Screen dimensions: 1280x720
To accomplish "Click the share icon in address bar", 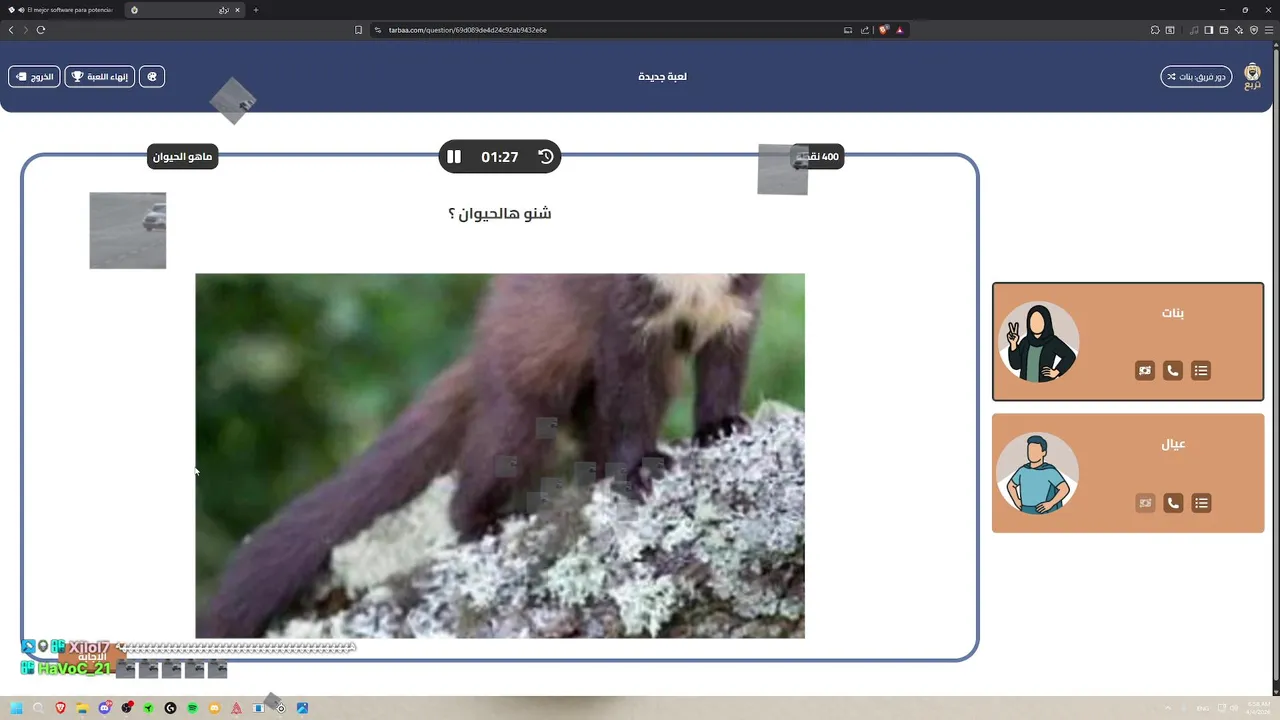I will [865, 30].
